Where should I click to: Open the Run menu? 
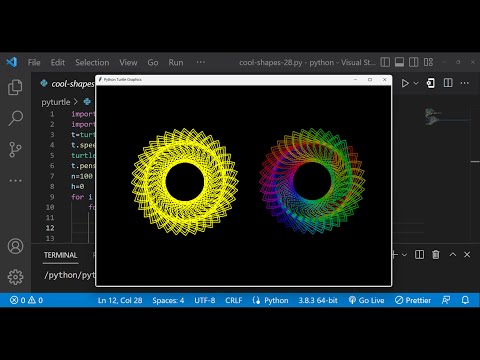[x=176, y=62]
